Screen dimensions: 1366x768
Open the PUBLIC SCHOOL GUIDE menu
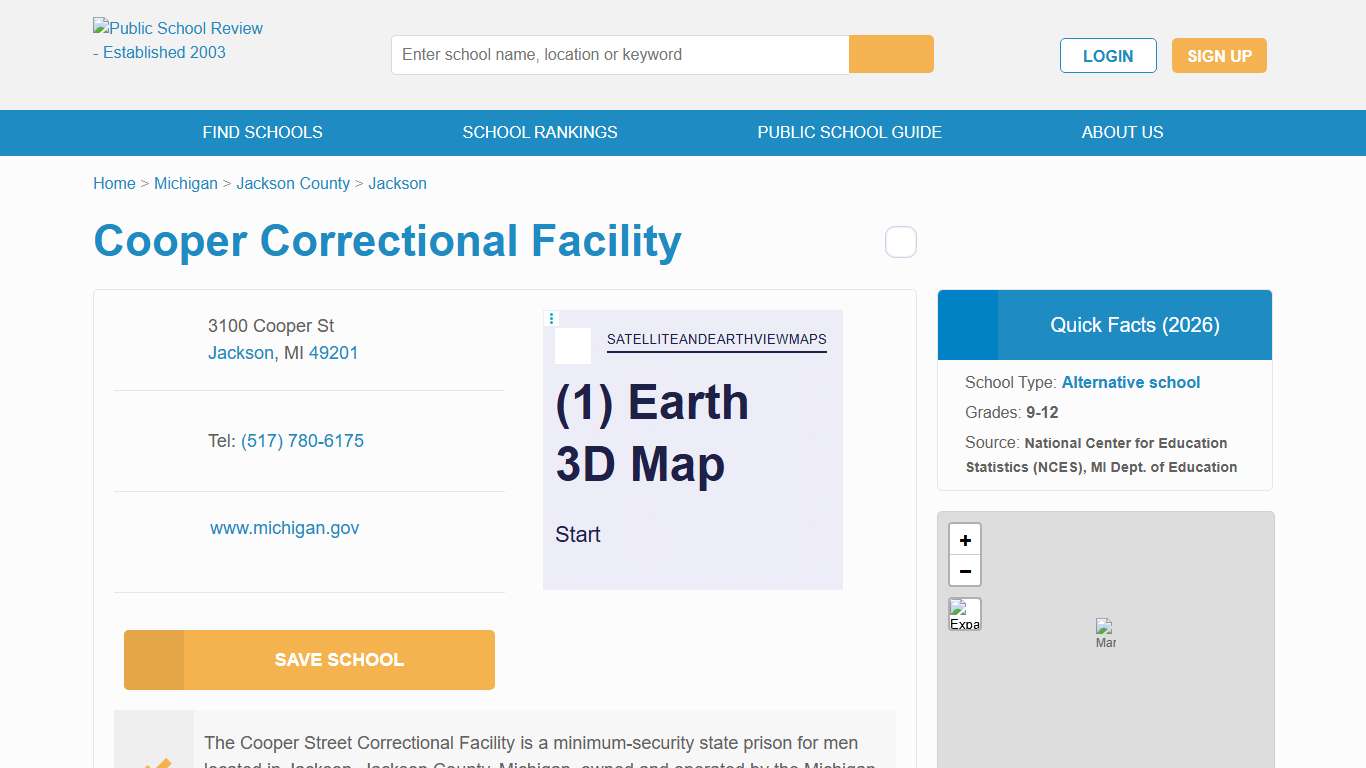click(x=849, y=132)
